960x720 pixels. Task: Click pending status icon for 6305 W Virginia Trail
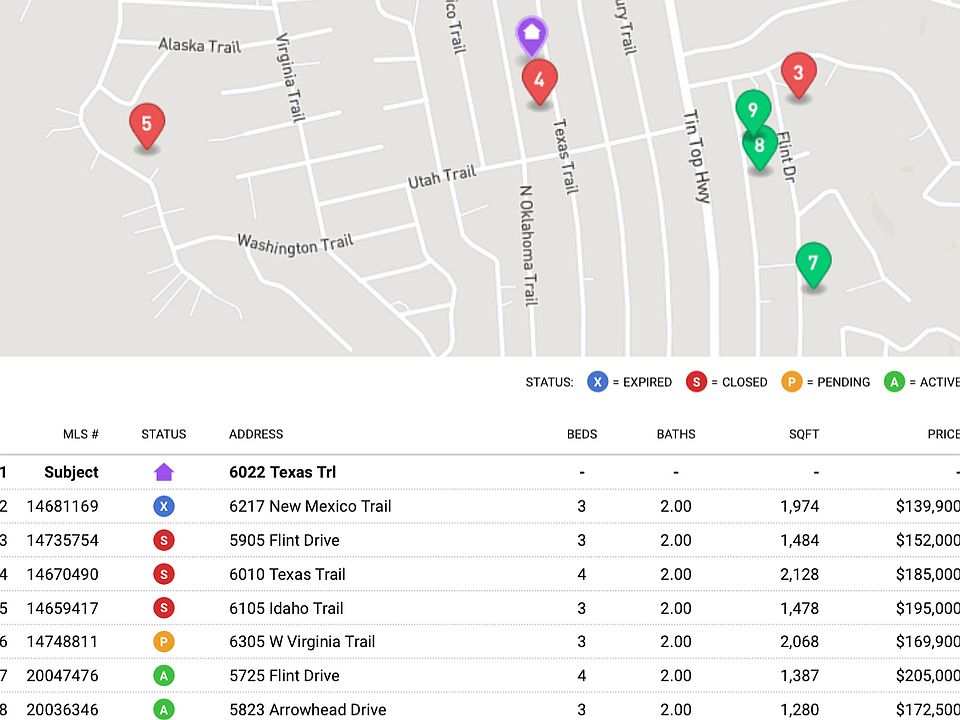click(163, 642)
